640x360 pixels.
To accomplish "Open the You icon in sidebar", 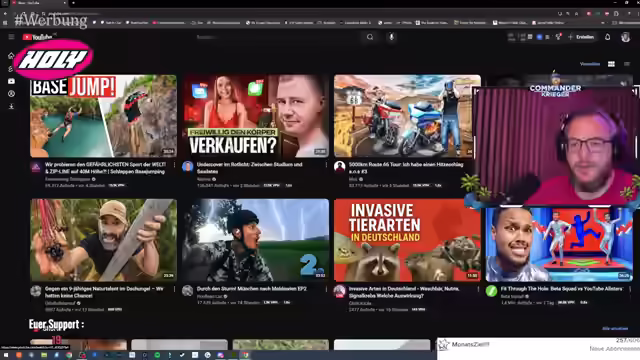I will (x=11, y=93).
